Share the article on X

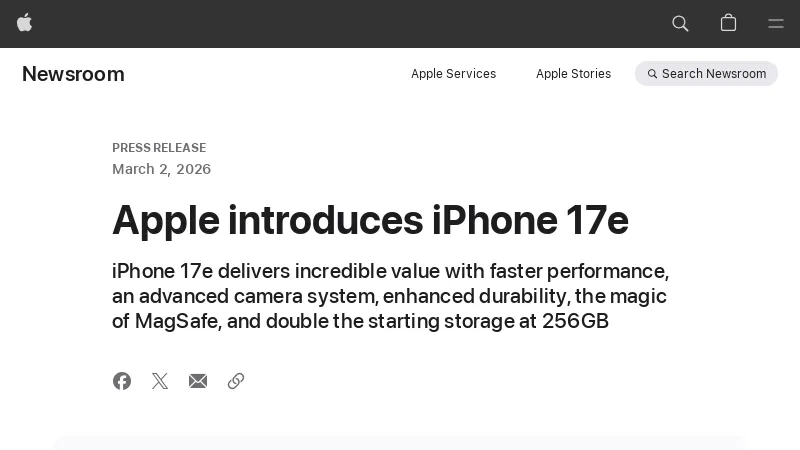tap(160, 381)
